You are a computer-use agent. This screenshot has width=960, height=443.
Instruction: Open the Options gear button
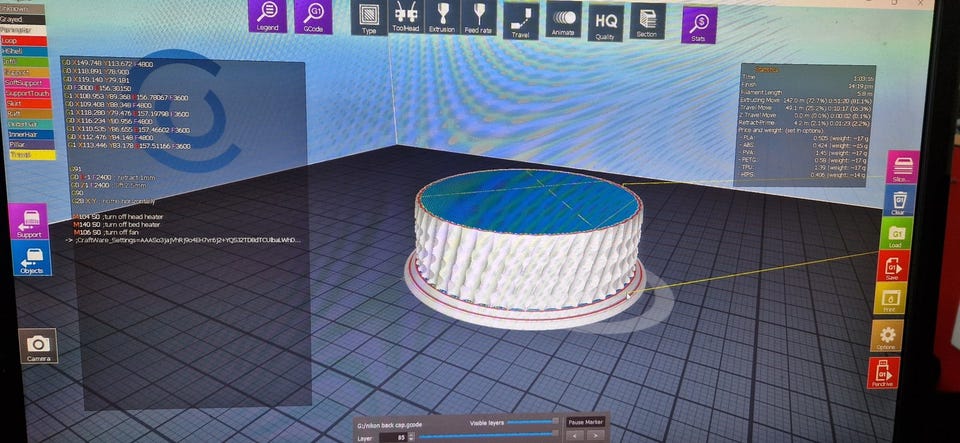887,335
